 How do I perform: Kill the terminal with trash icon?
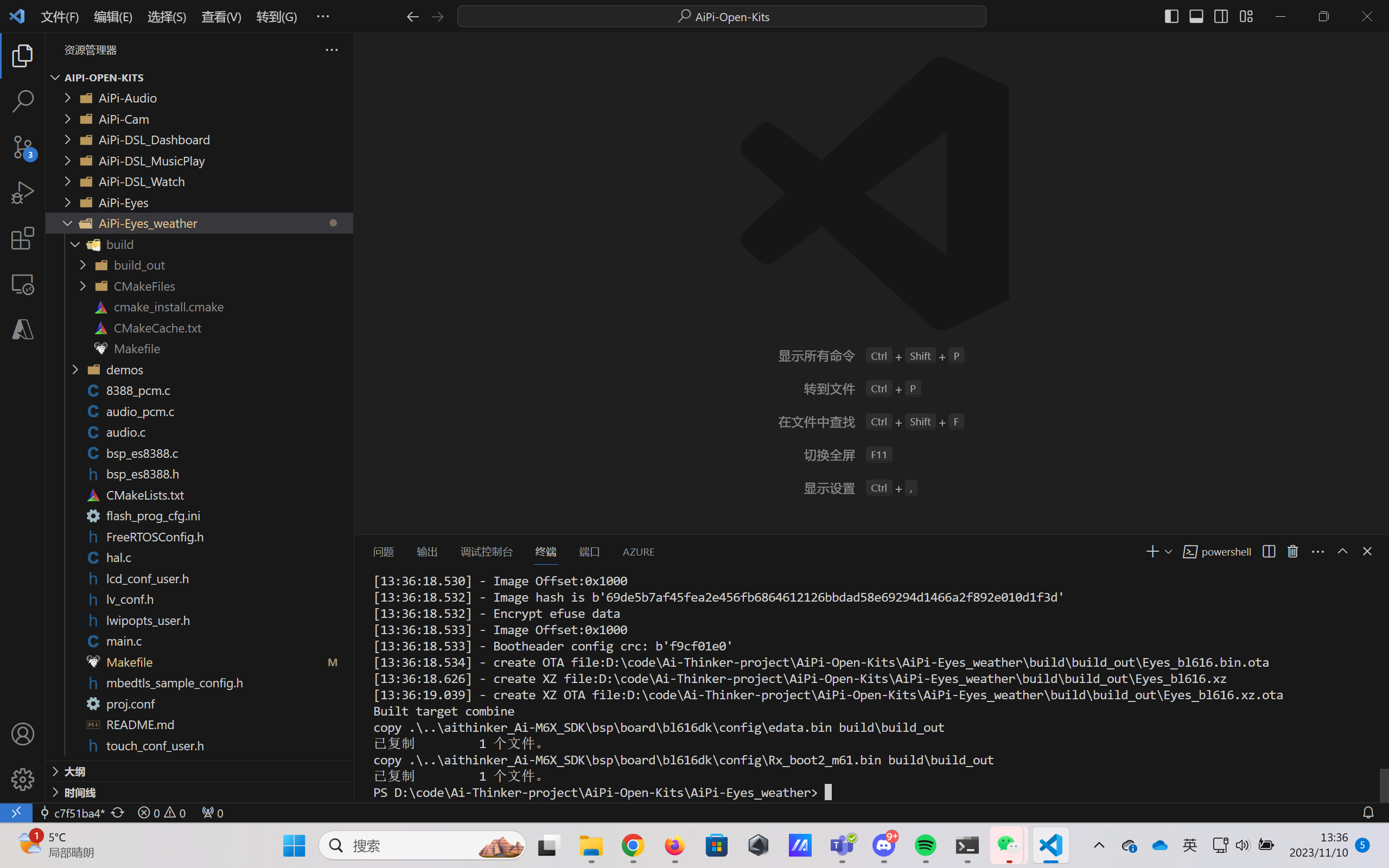pos(1292,552)
